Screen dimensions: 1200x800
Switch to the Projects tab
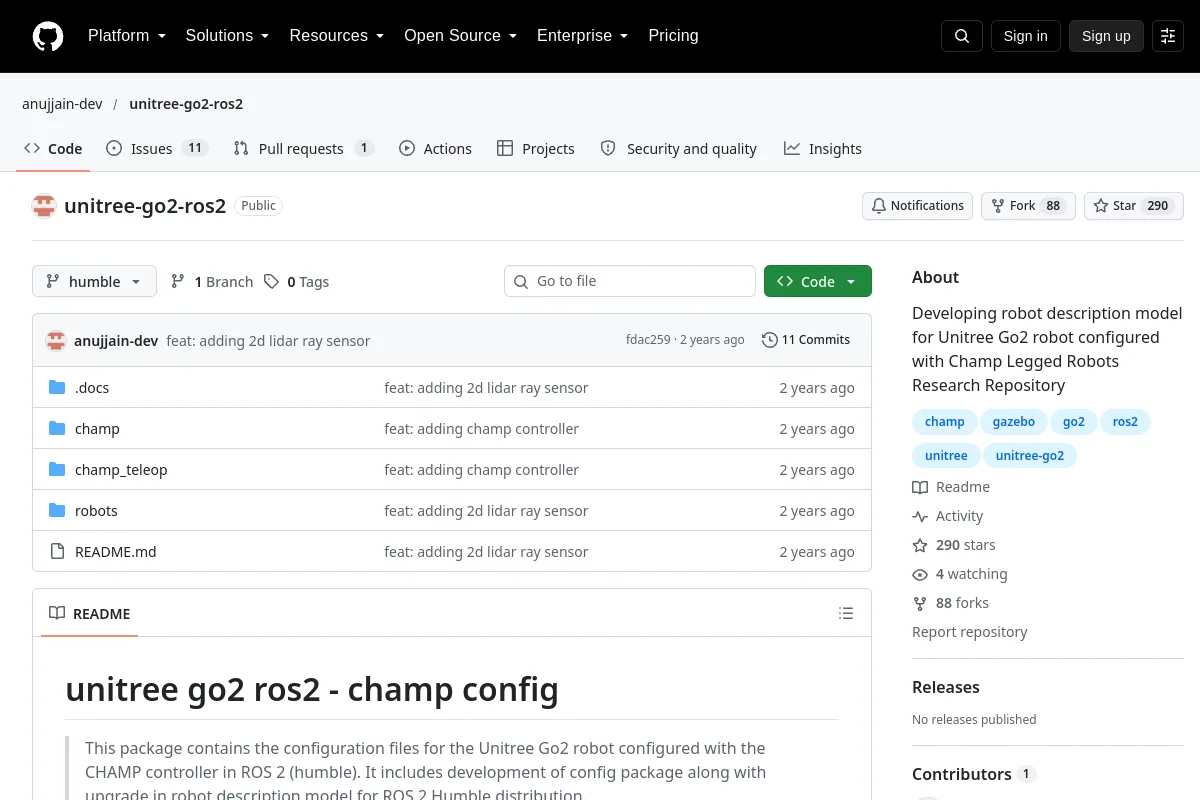[x=536, y=149]
